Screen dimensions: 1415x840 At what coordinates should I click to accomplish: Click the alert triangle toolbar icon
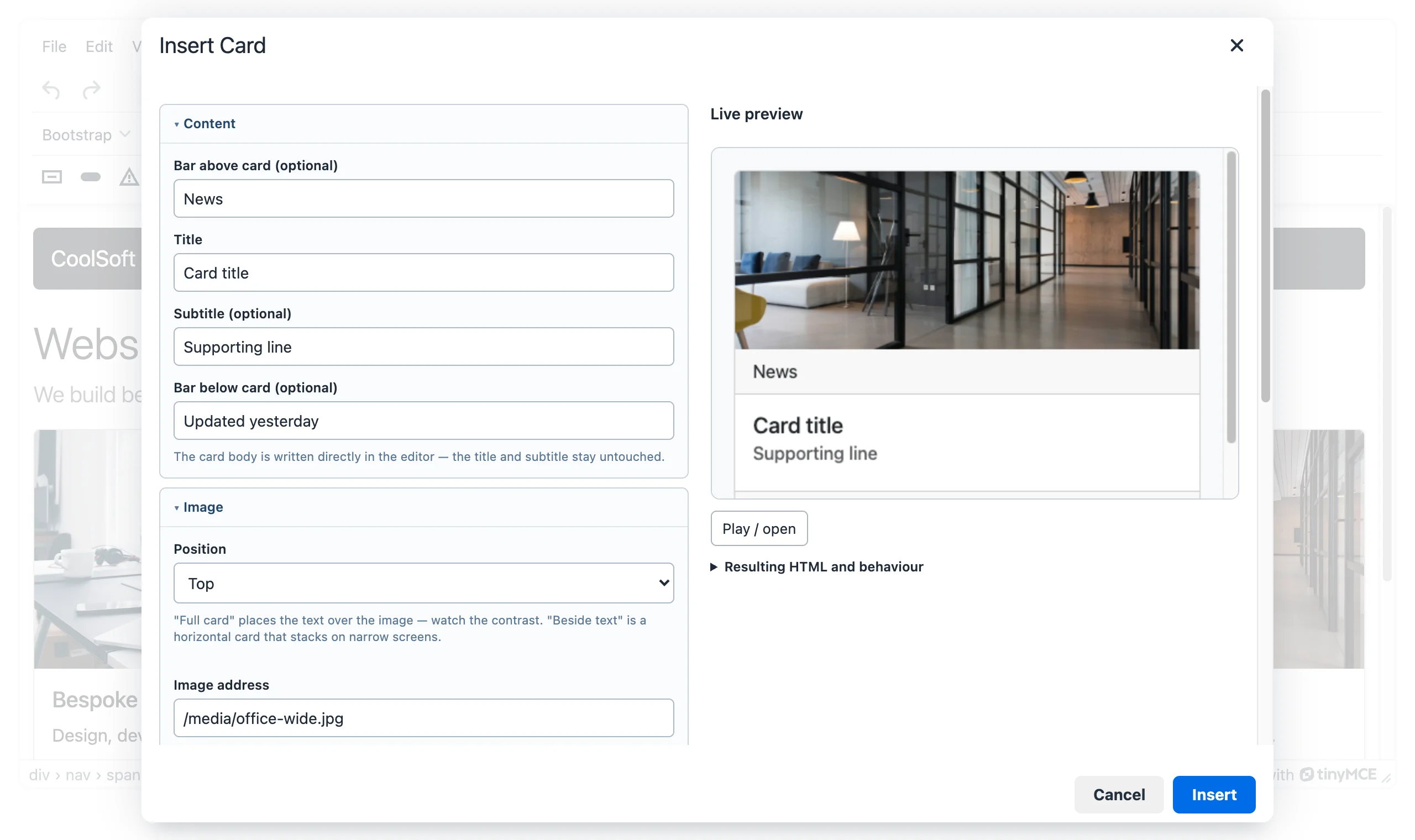click(x=129, y=177)
